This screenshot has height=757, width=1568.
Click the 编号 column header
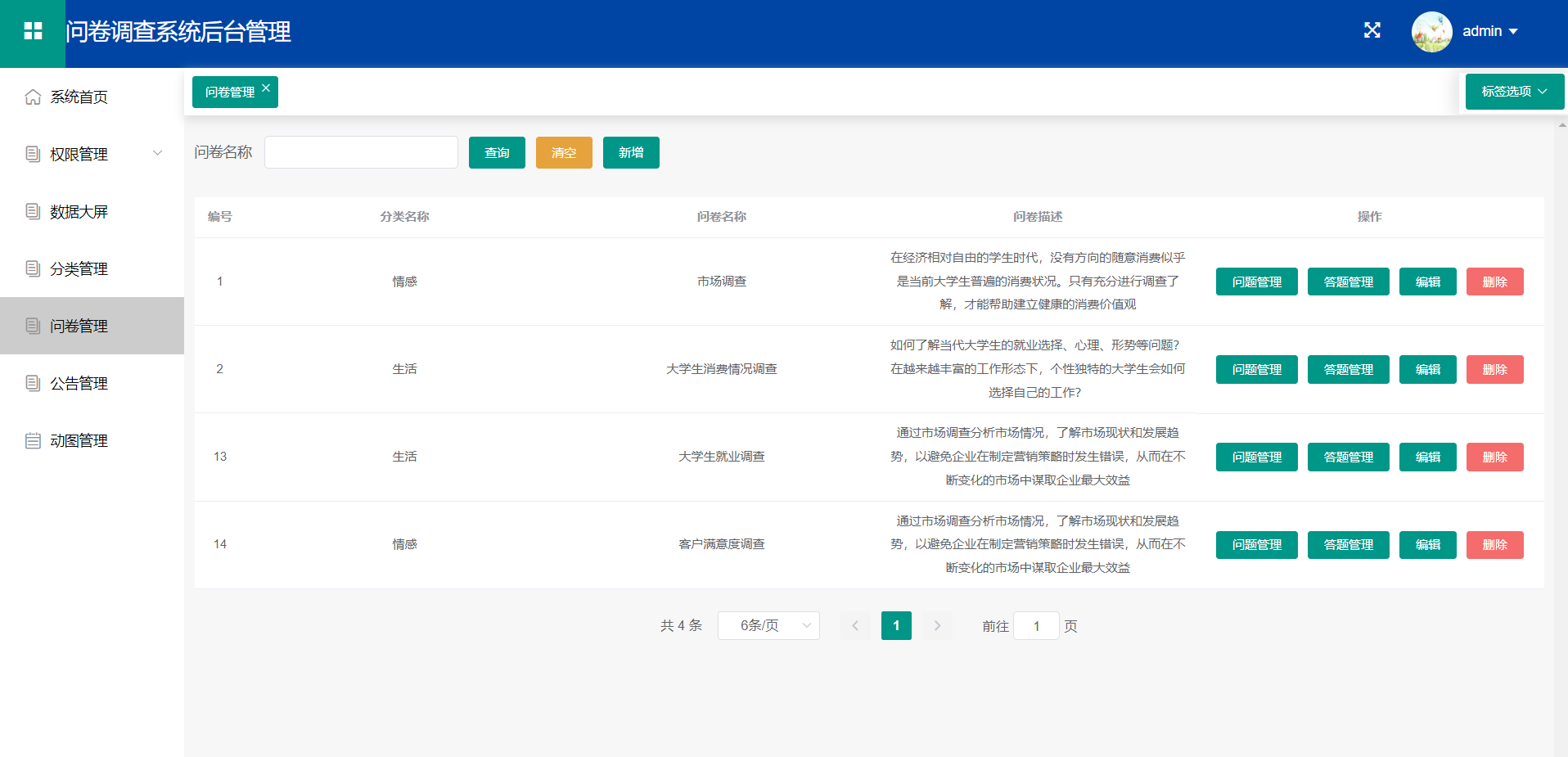point(219,217)
